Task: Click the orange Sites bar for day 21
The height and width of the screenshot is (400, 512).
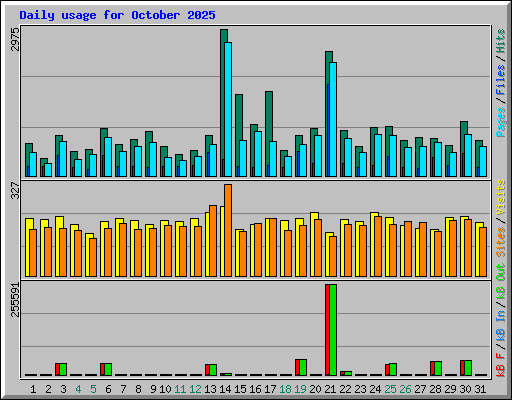Action: 333,256
